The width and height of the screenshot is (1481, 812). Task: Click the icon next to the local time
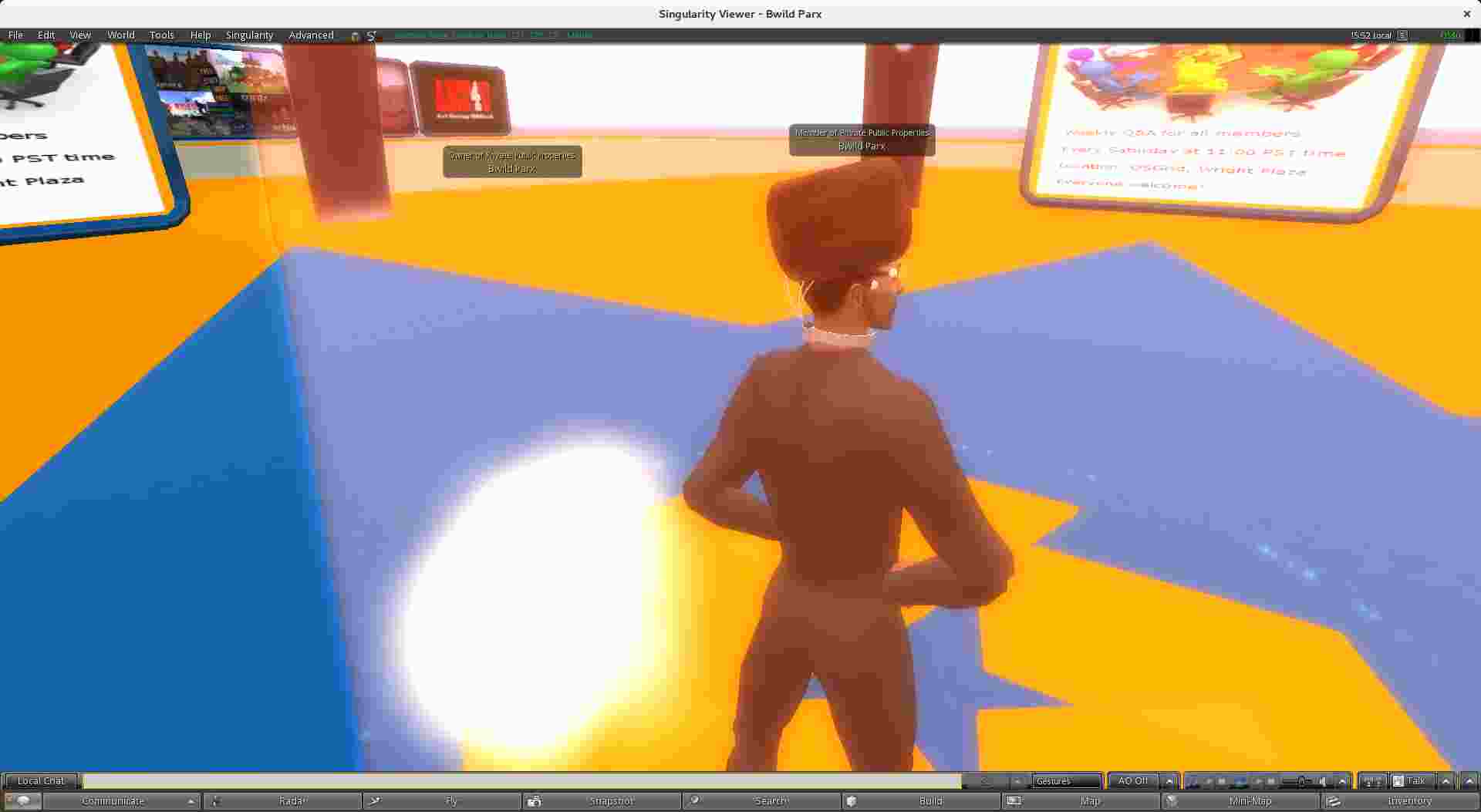(1402, 35)
